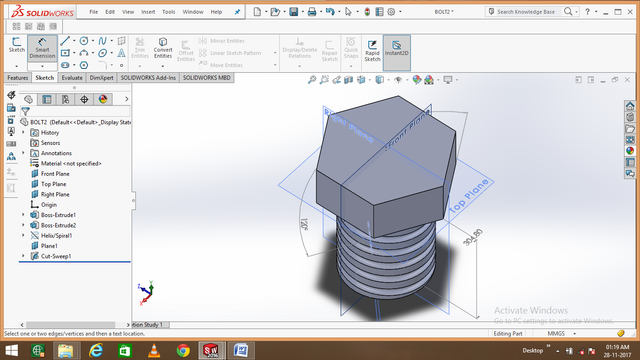Toggle Rapid Sketch mode
640x360 pixels.
click(372, 51)
